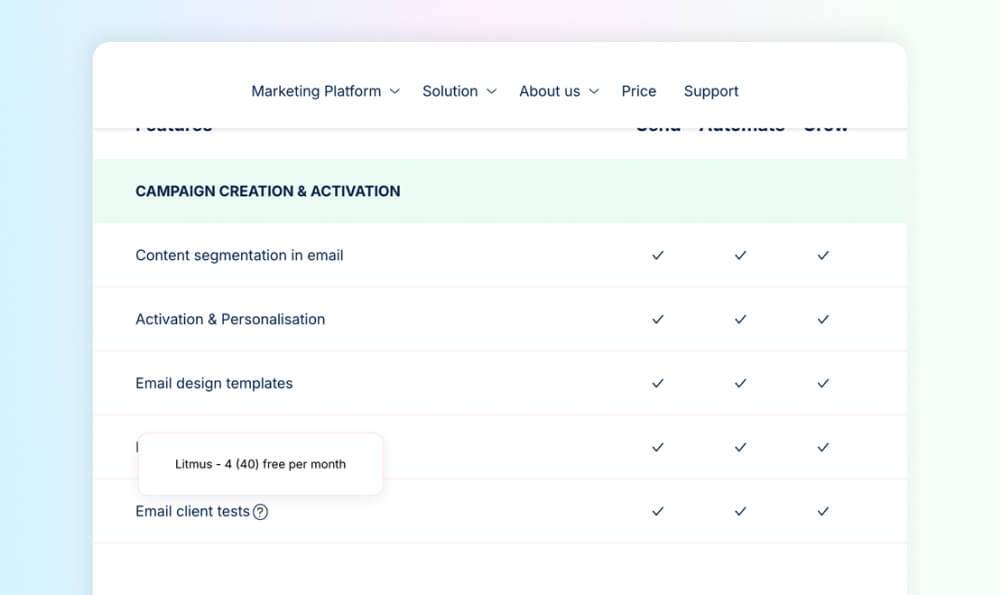This screenshot has height=595, width=1000.
Task: Click the Email design templates feature label
Action: [214, 383]
